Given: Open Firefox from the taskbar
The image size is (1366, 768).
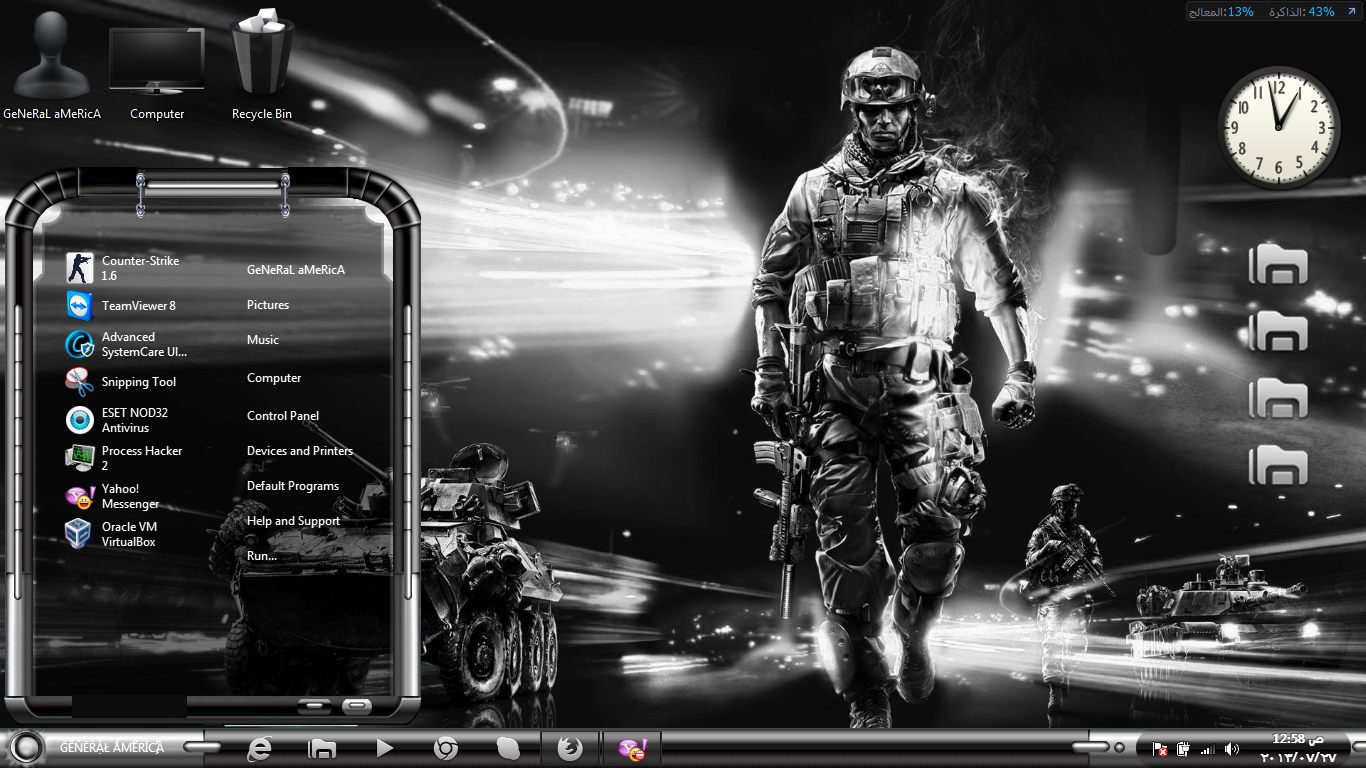Looking at the screenshot, I should coord(570,748).
